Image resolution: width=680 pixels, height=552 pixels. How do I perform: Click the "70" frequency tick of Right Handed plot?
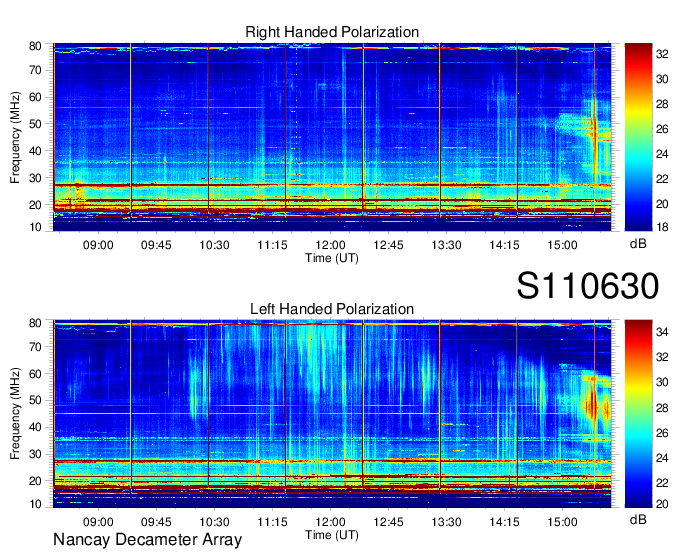coord(35,70)
